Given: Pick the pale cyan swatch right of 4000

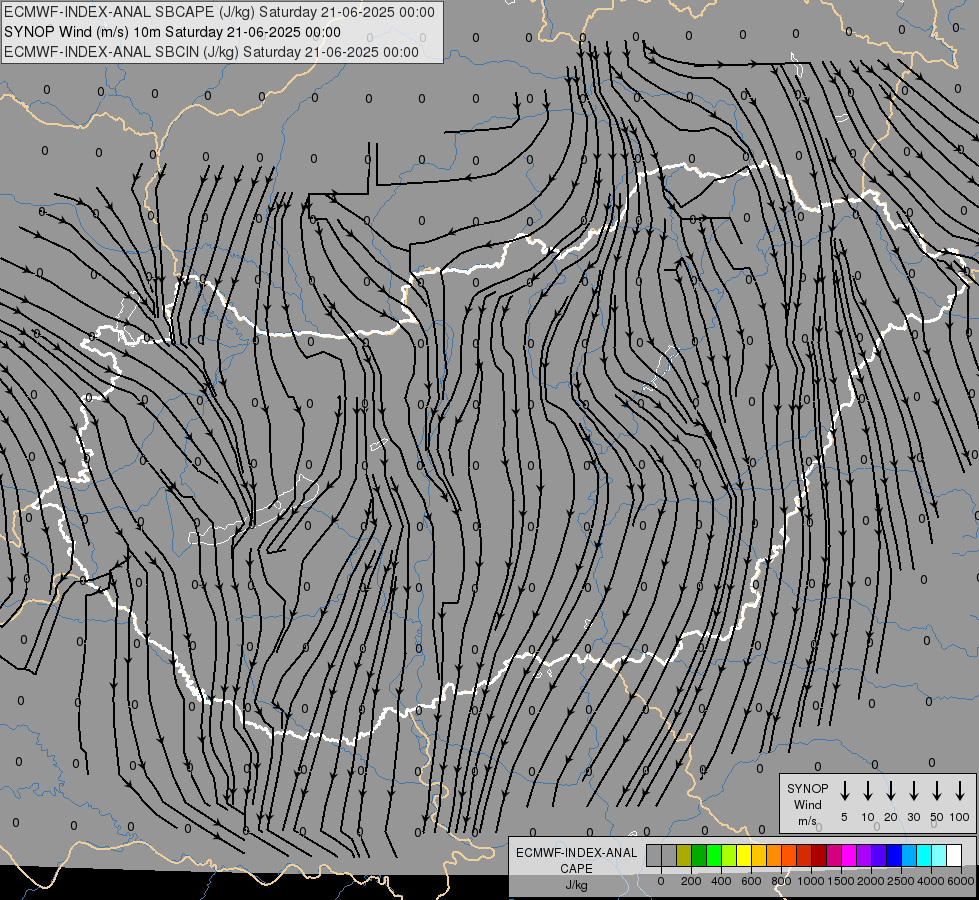Looking at the screenshot, I should tap(938, 855).
